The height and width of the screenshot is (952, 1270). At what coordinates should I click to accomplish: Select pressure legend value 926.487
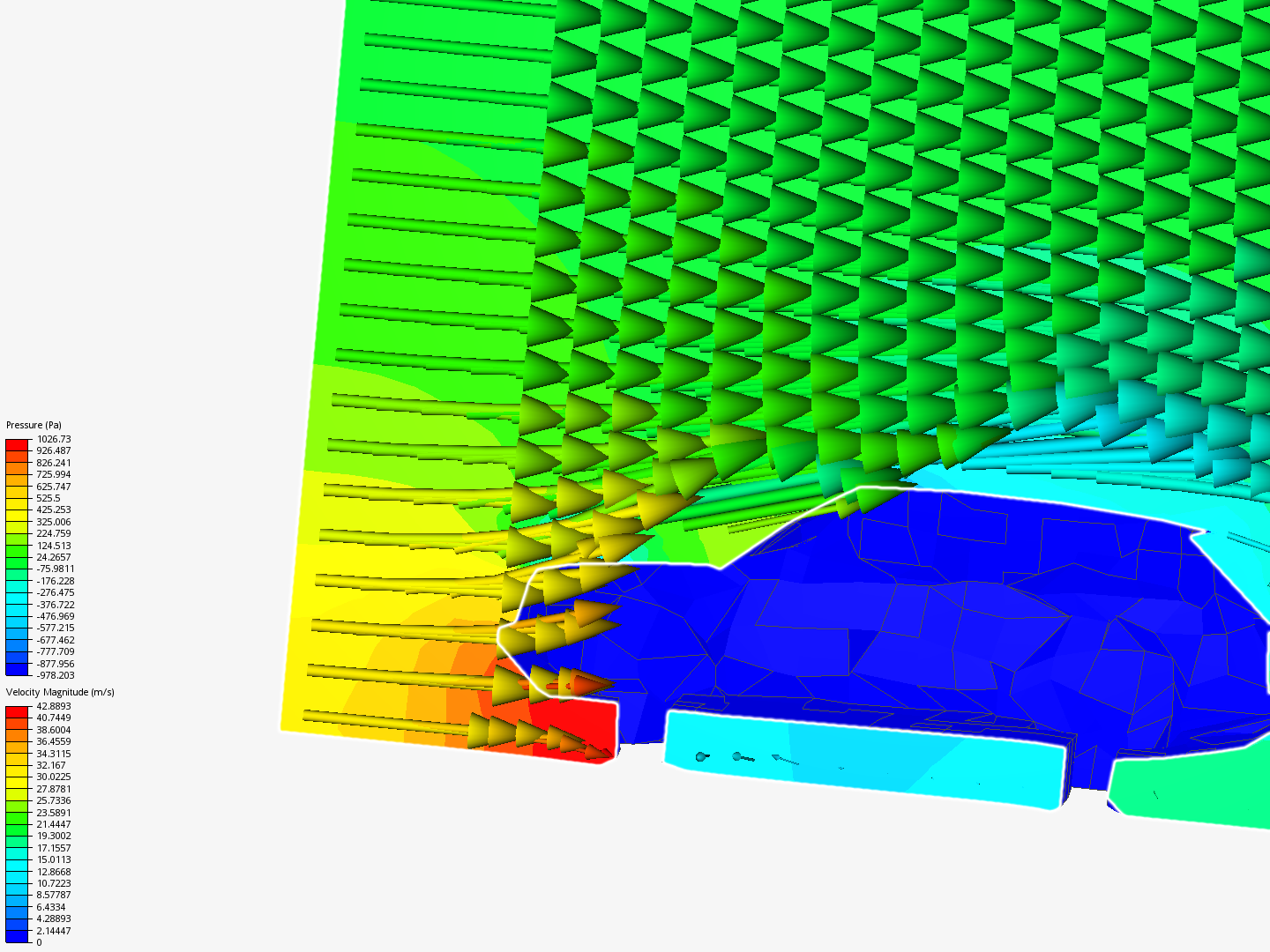54,450
